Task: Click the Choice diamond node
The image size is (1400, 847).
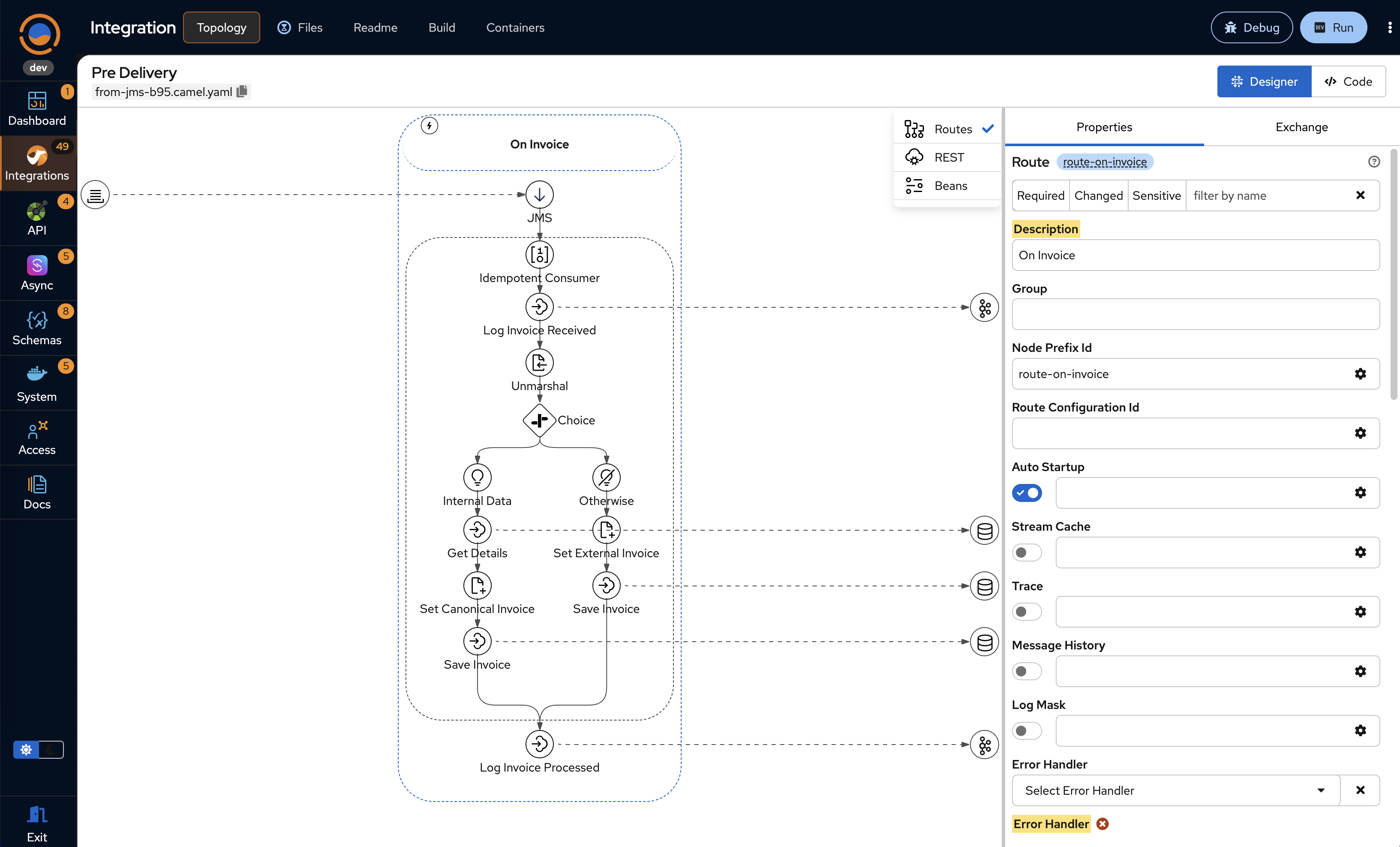Action: (539, 420)
